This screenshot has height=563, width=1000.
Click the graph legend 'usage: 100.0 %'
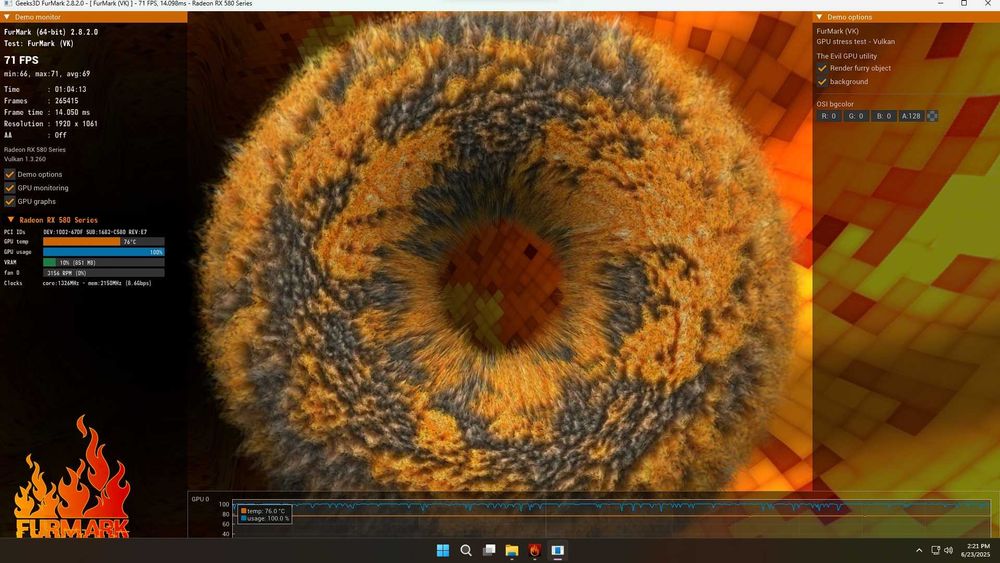265,518
